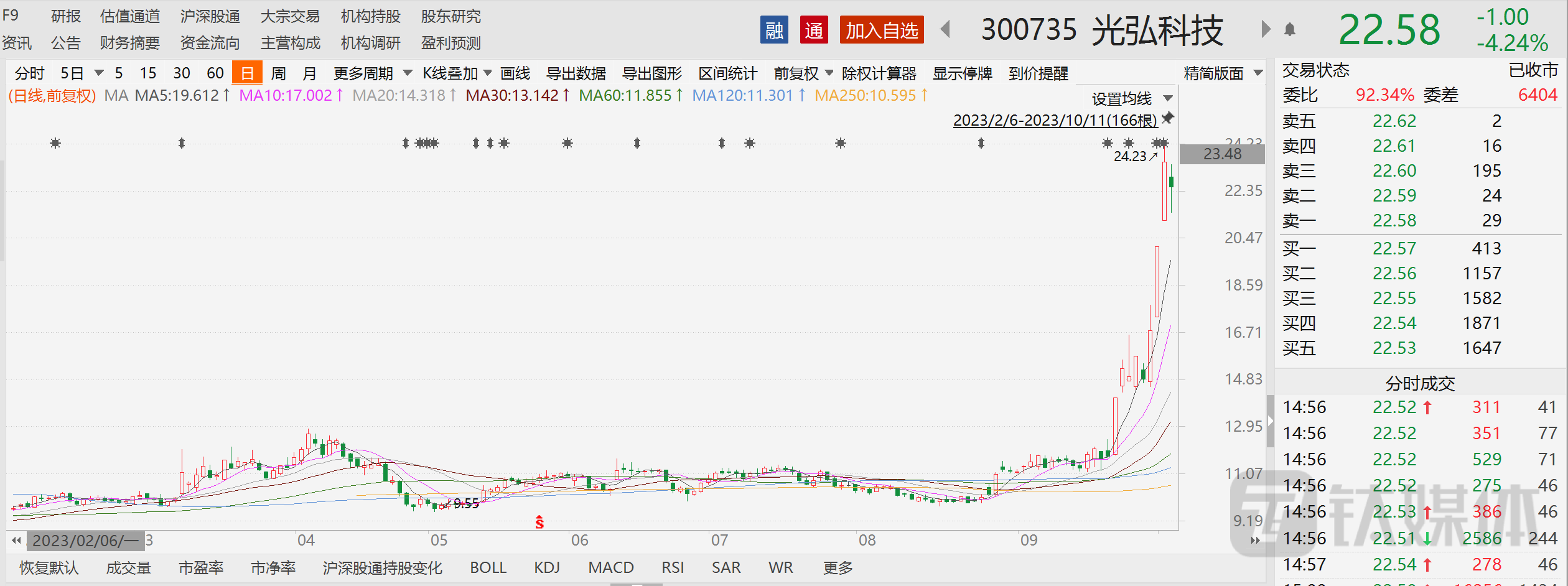Go to previous stock with left arrow

click(945, 29)
